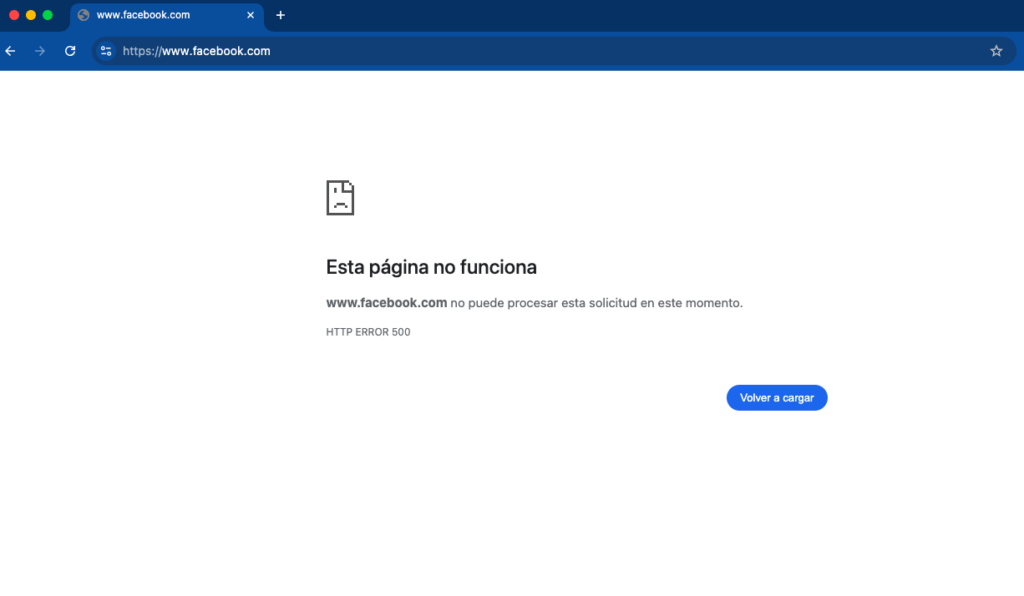Click the heading Esta página no funciona
Image resolution: width=1024 pixels, height=596 pixels.
point(431,267)
